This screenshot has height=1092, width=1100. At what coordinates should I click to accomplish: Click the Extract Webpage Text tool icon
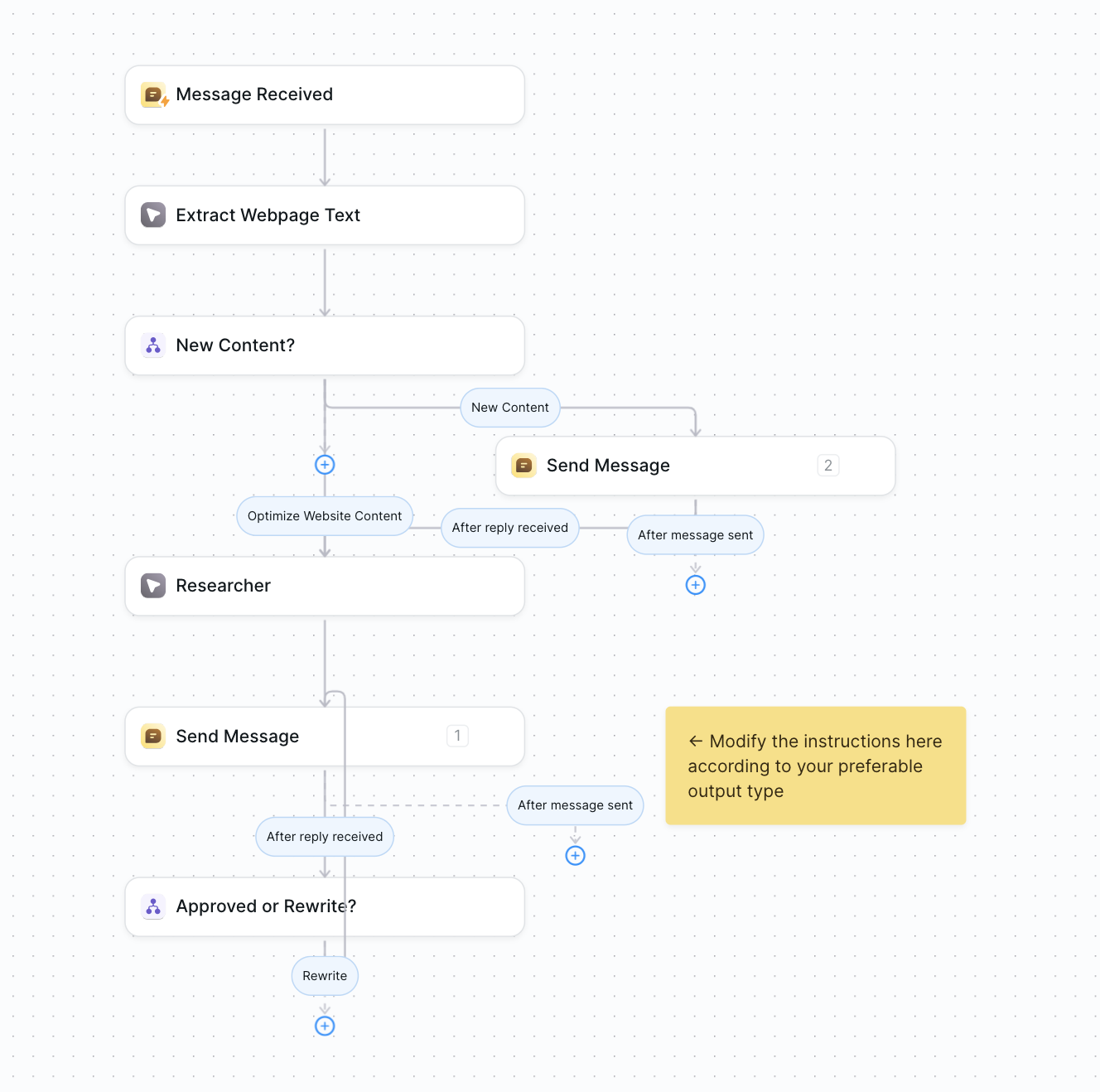pyautogui.click(x=153, y=215)
